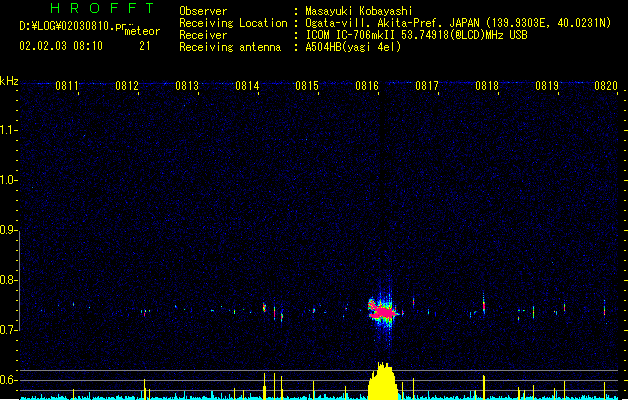Click the 0.7 kHz axis label
This screenshot has height=400, width=629.
pyautogui.click(x=8, y=330)
